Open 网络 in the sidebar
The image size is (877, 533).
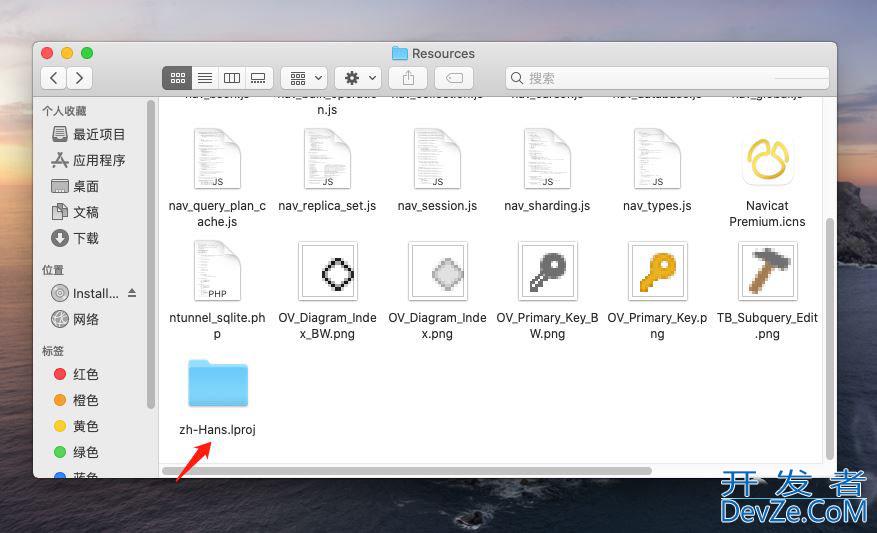point(75,319)
